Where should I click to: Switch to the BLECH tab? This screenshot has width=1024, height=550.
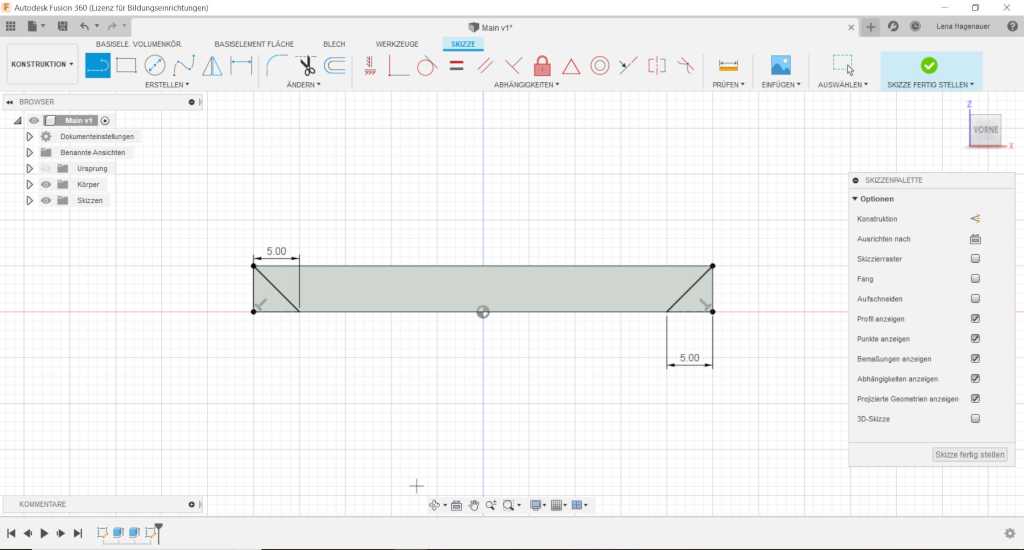pyautogui.click(x=334, y=44)
